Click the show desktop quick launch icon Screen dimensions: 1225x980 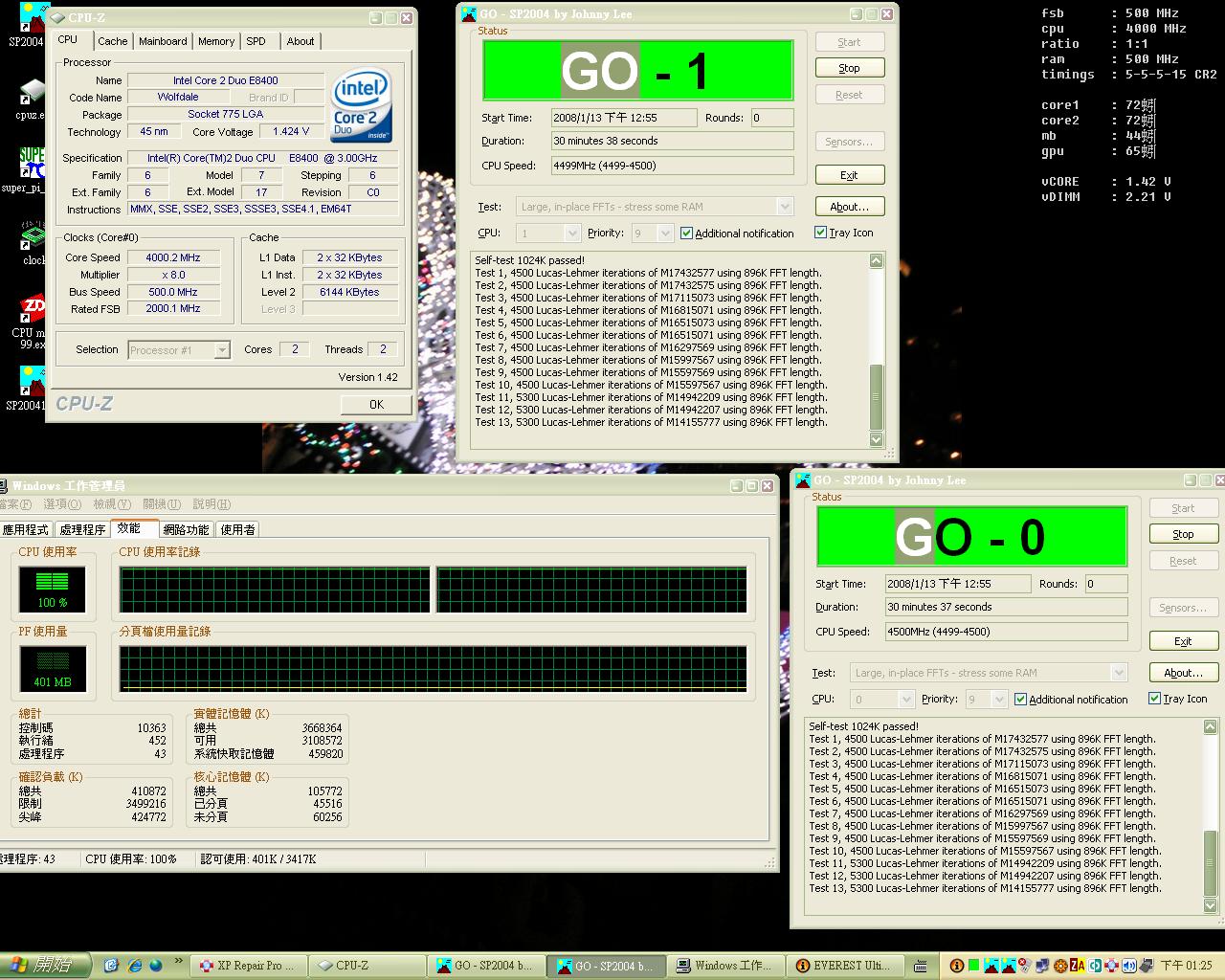[112, 965]
